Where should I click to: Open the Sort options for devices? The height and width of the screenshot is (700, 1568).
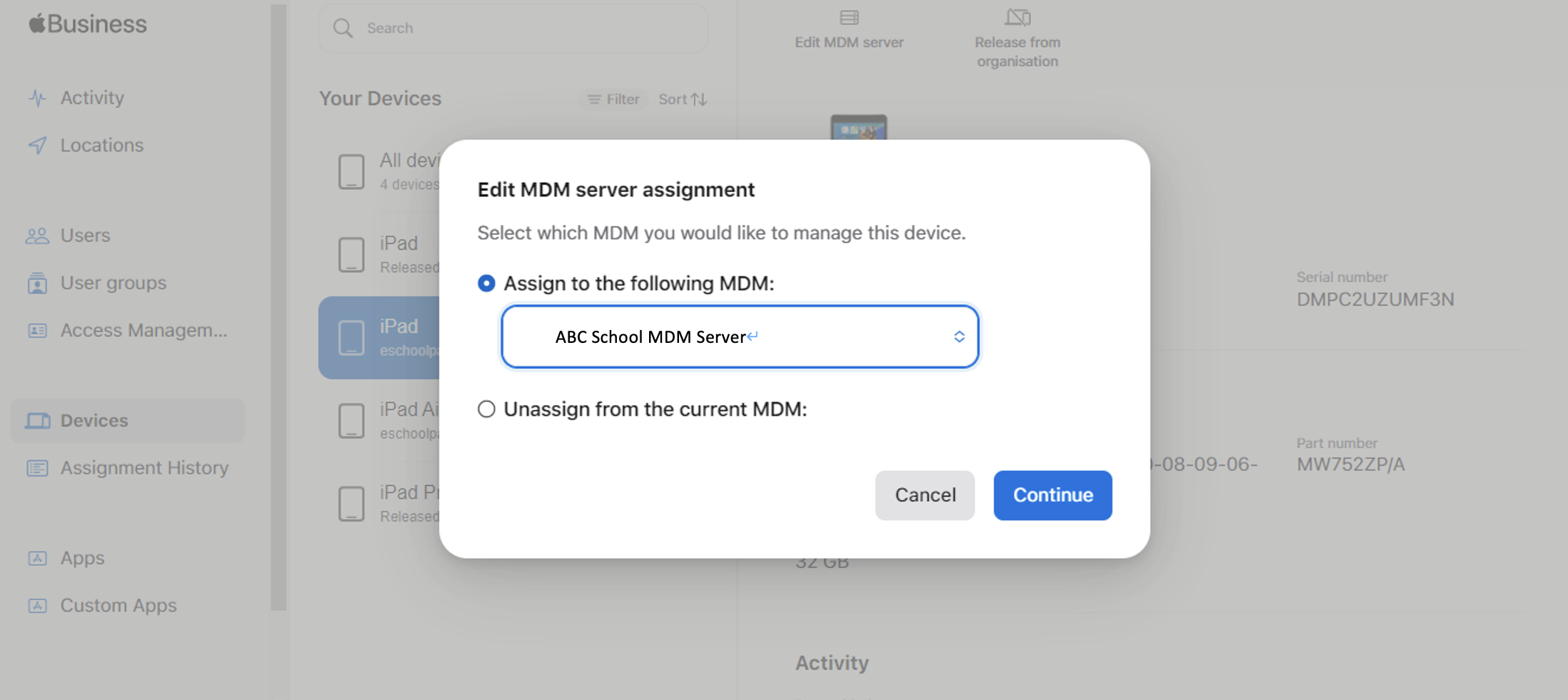pos(683,99)
